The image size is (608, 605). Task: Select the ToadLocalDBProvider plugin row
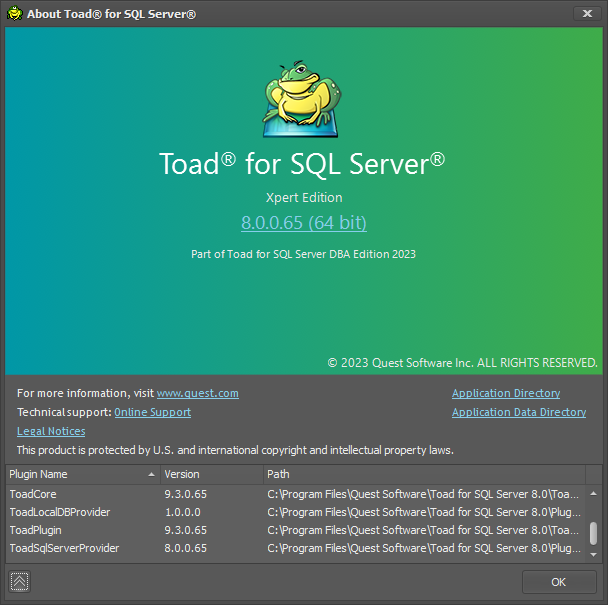coord(295,512)
